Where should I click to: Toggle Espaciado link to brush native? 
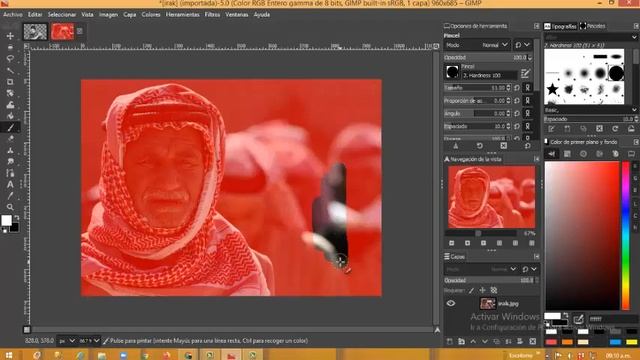click(x=527, y=127)
